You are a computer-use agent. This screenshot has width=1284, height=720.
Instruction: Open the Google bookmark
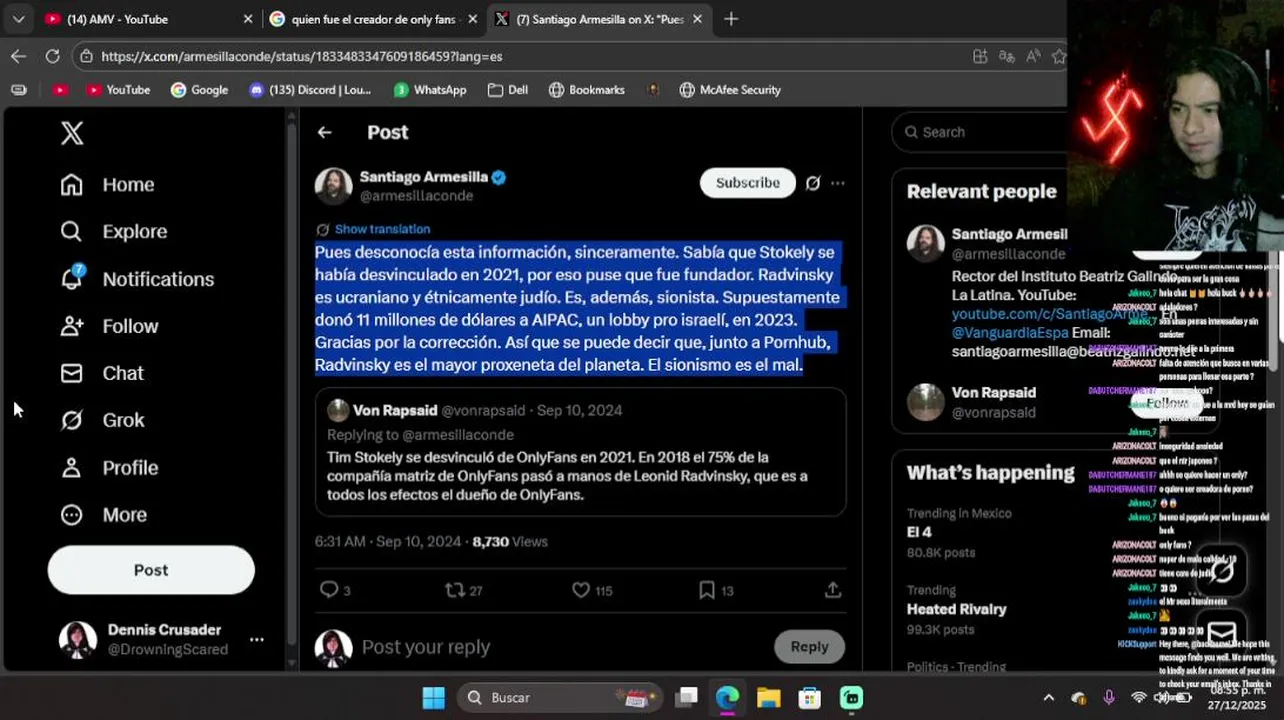(199, 90)
